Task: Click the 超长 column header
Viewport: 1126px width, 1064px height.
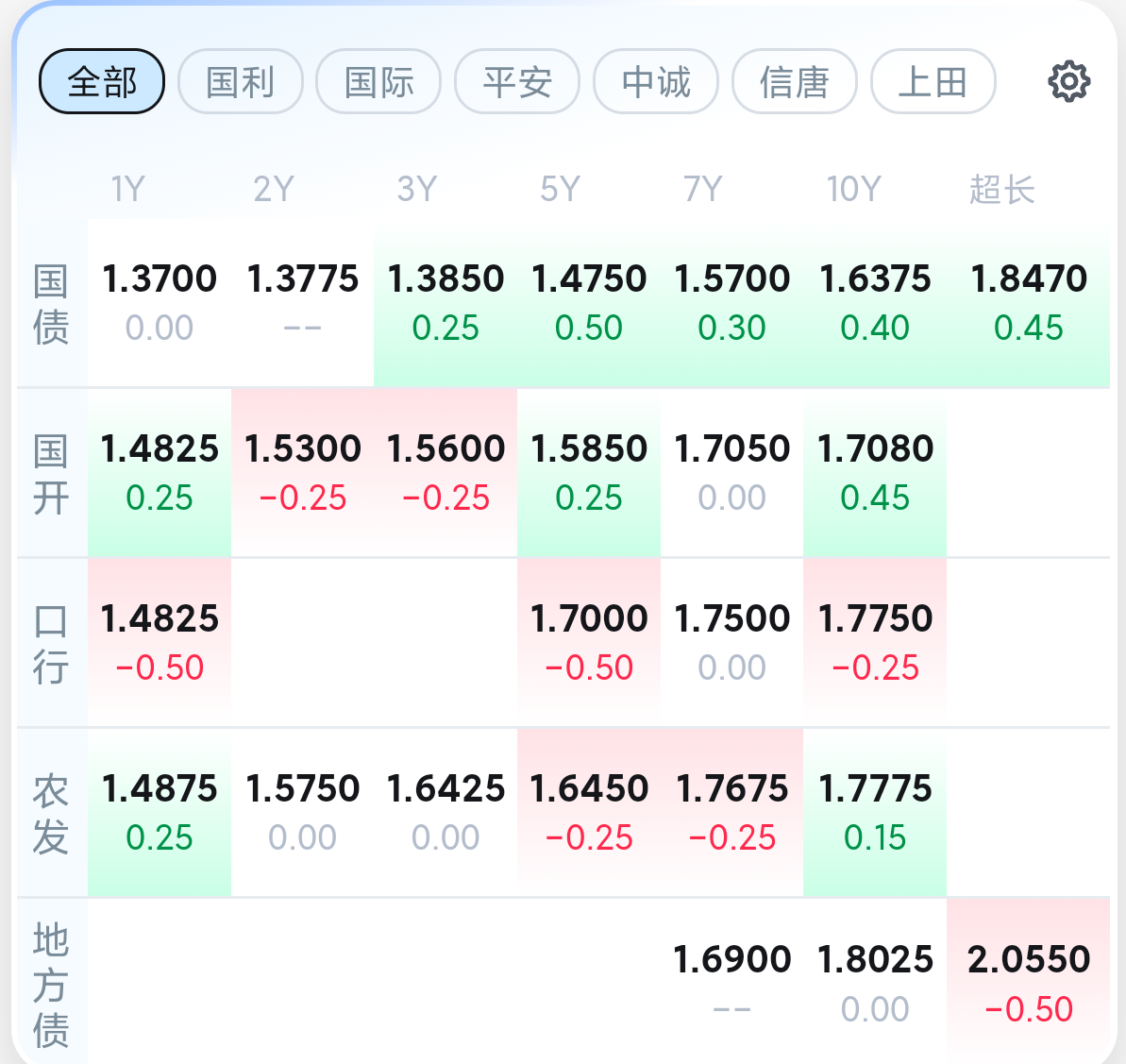Action: tap(1001, 190)
